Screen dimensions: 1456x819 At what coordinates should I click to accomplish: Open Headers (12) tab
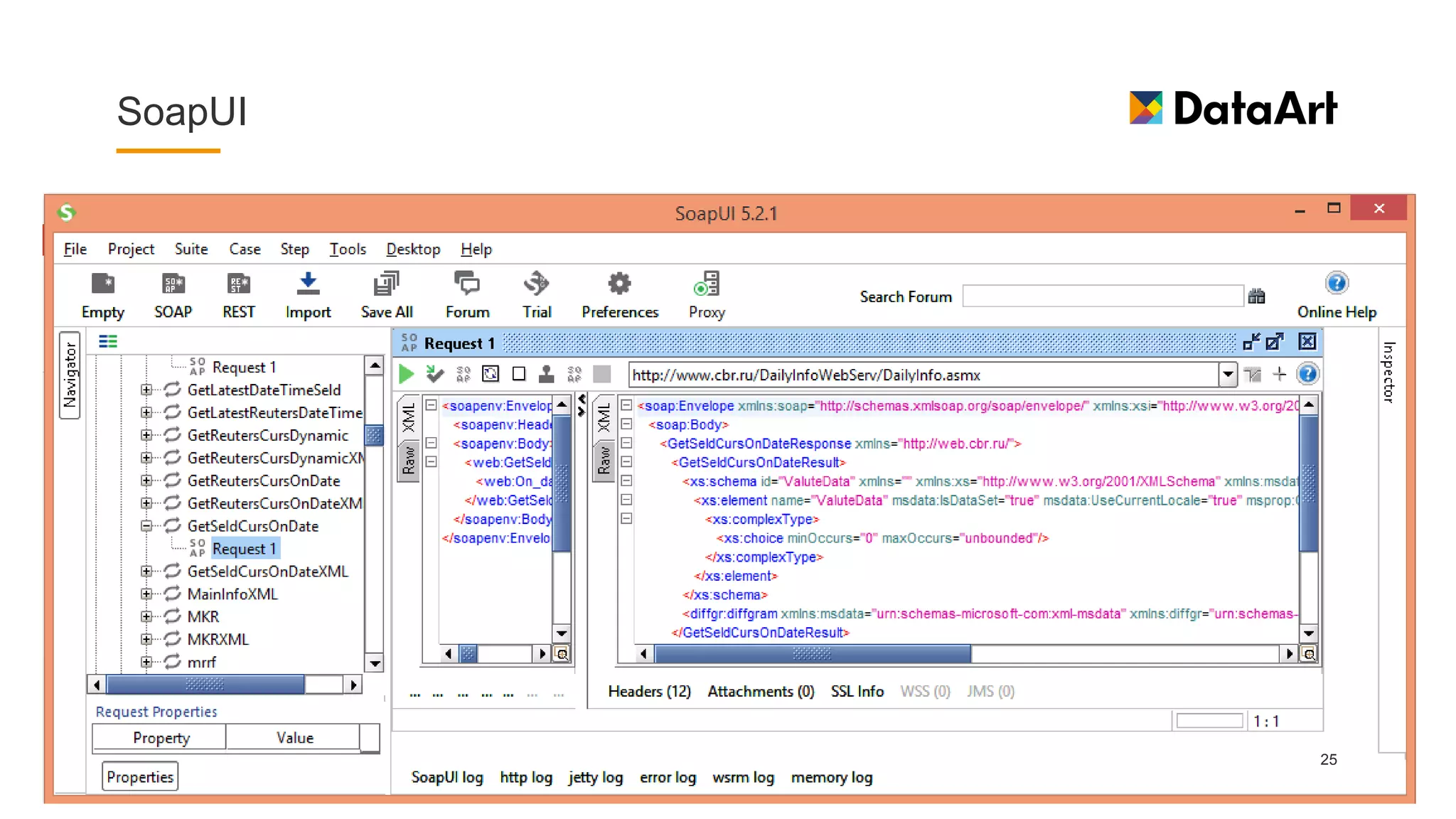click(649, 691)
